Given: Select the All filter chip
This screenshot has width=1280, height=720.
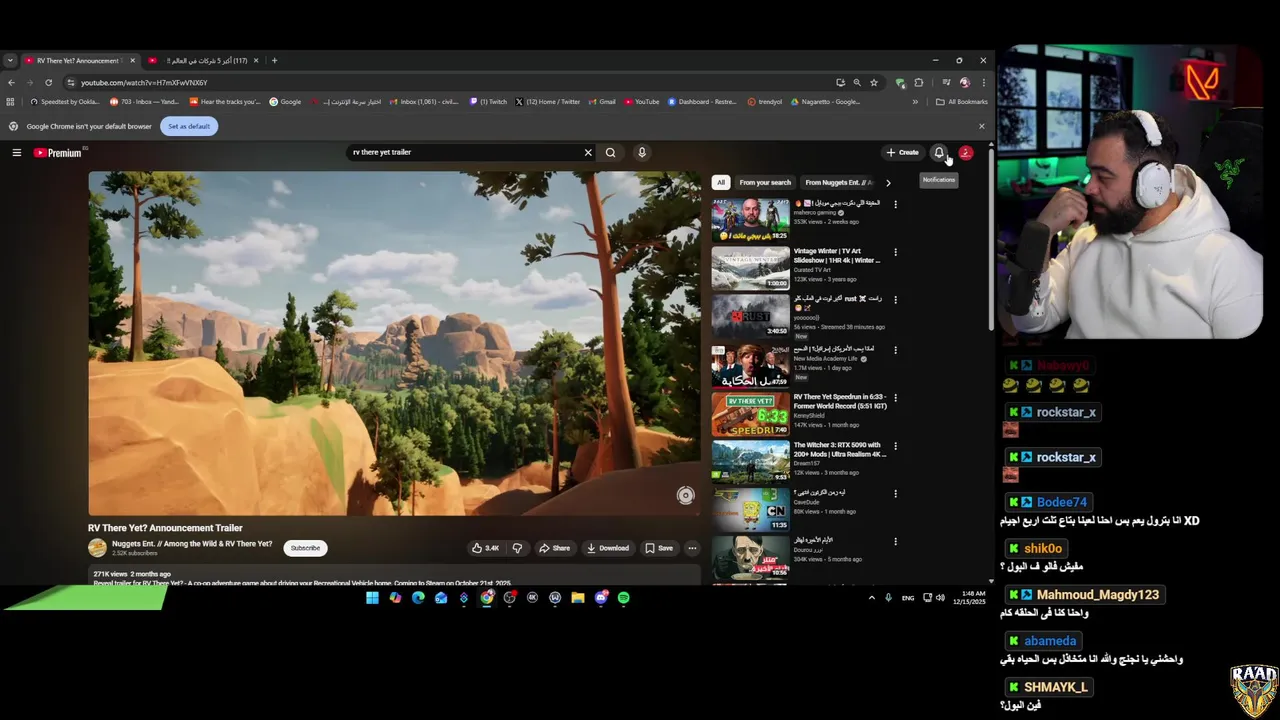Looking at the screenshot, I should pyautogui.click(x=720, y=182).
